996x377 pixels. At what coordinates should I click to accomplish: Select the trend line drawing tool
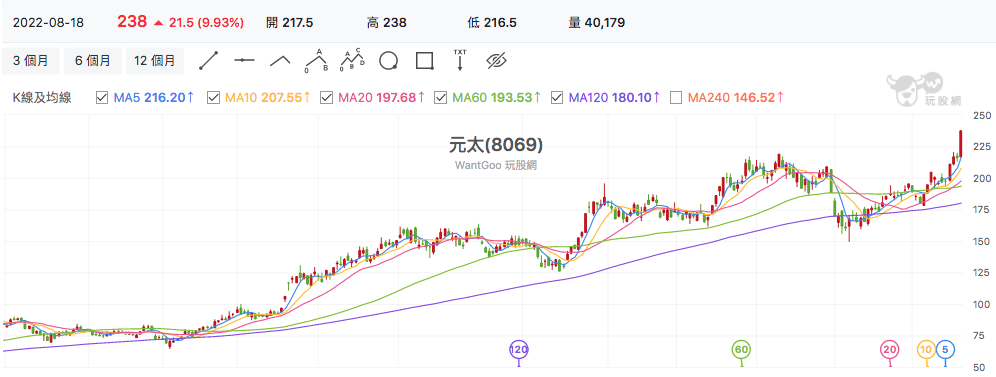point(208,60)
